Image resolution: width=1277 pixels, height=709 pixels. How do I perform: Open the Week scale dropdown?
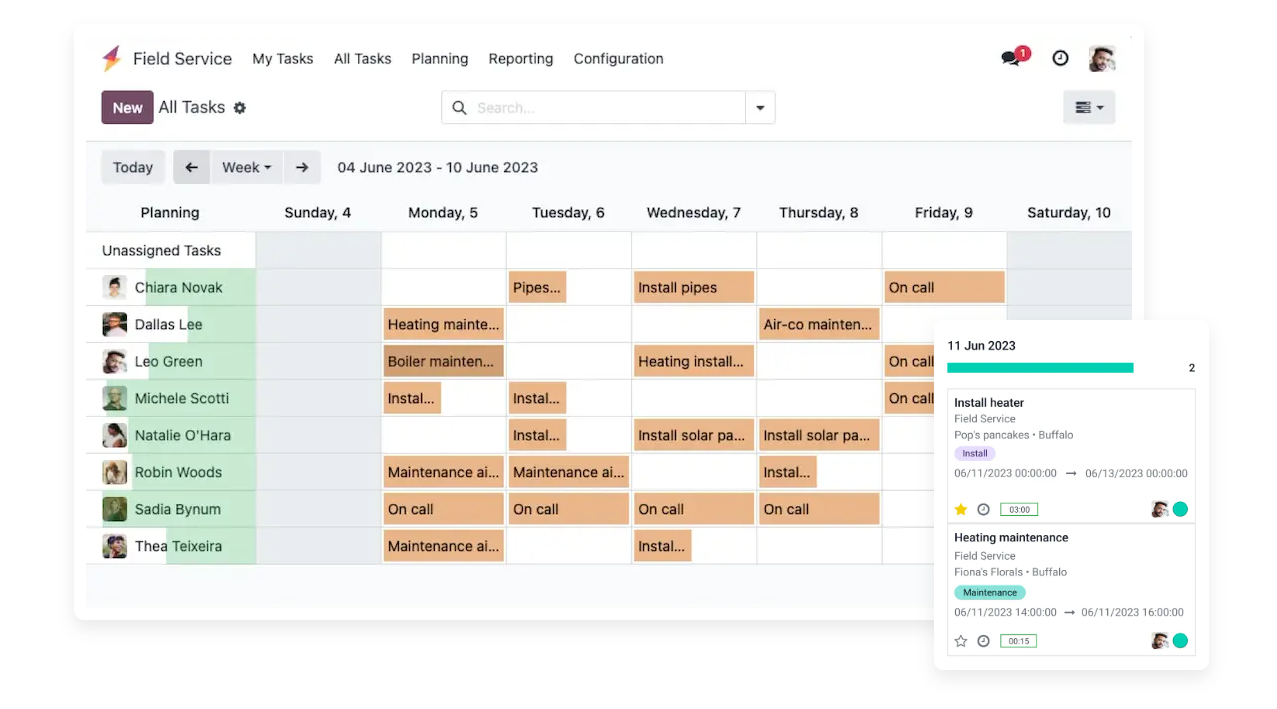point(247,167)
